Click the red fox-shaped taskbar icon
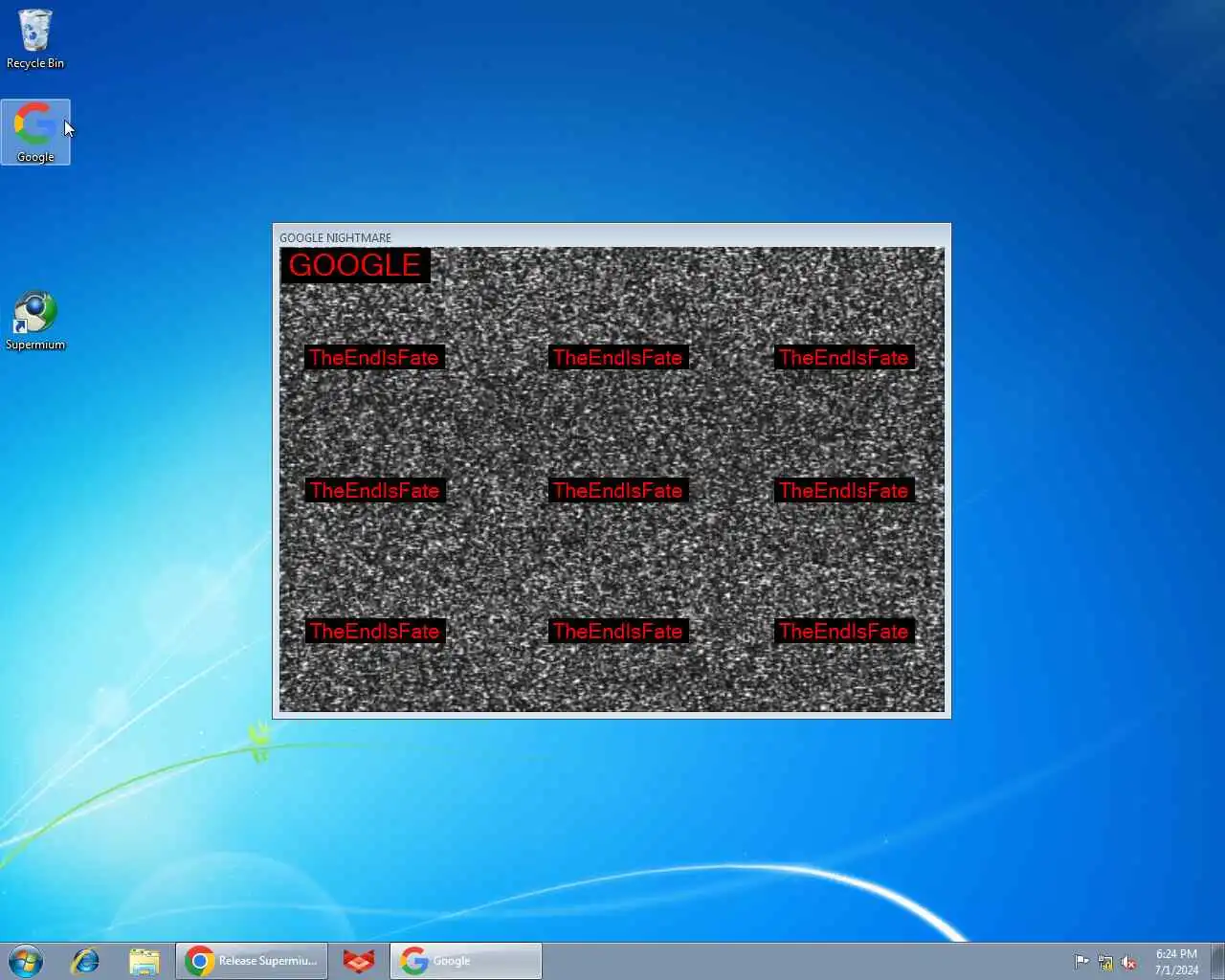 359,961
